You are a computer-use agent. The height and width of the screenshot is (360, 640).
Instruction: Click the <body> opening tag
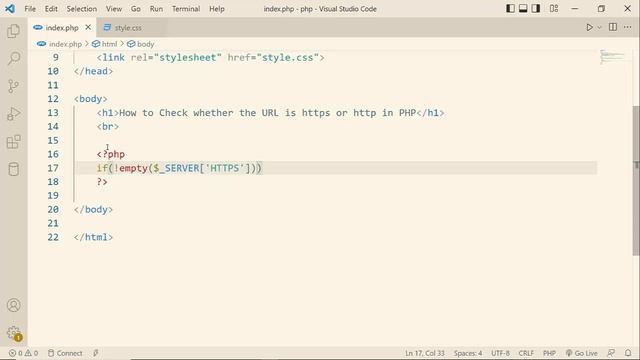pos(91,99)
